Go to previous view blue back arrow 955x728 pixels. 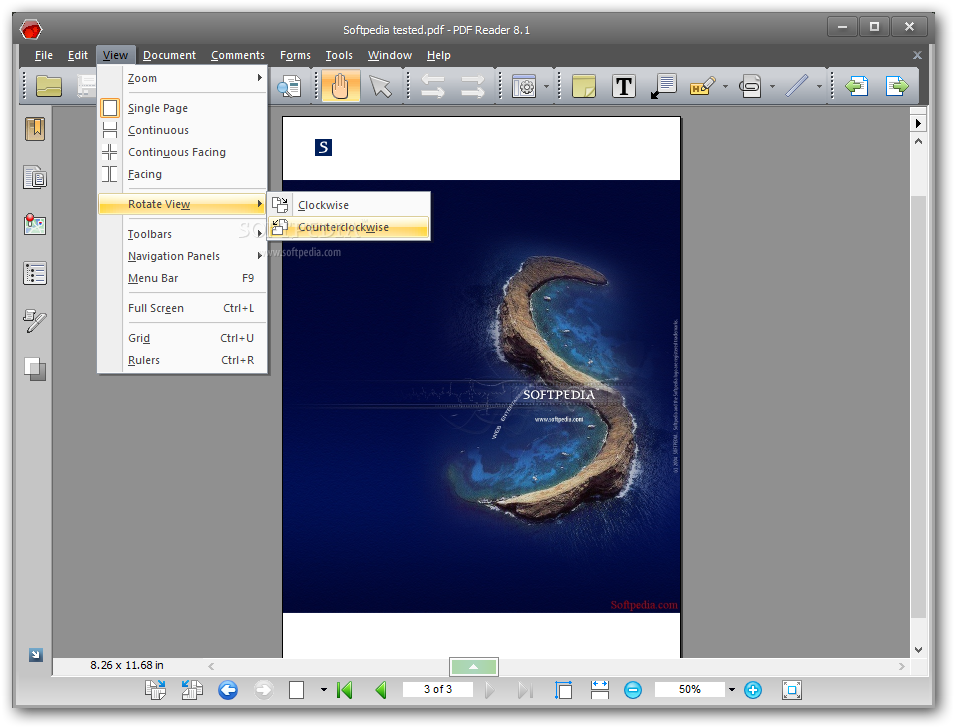coord(228,690)
